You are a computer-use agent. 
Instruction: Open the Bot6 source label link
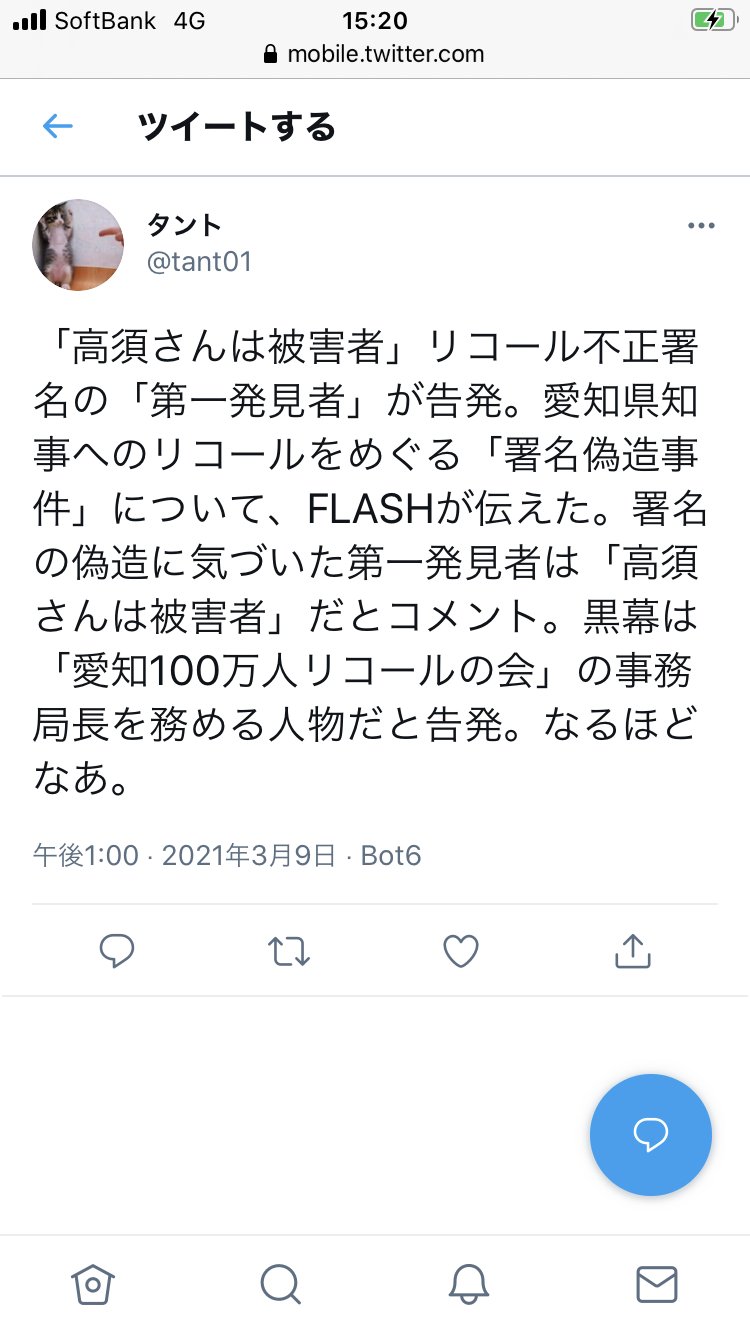coord(391,856)
